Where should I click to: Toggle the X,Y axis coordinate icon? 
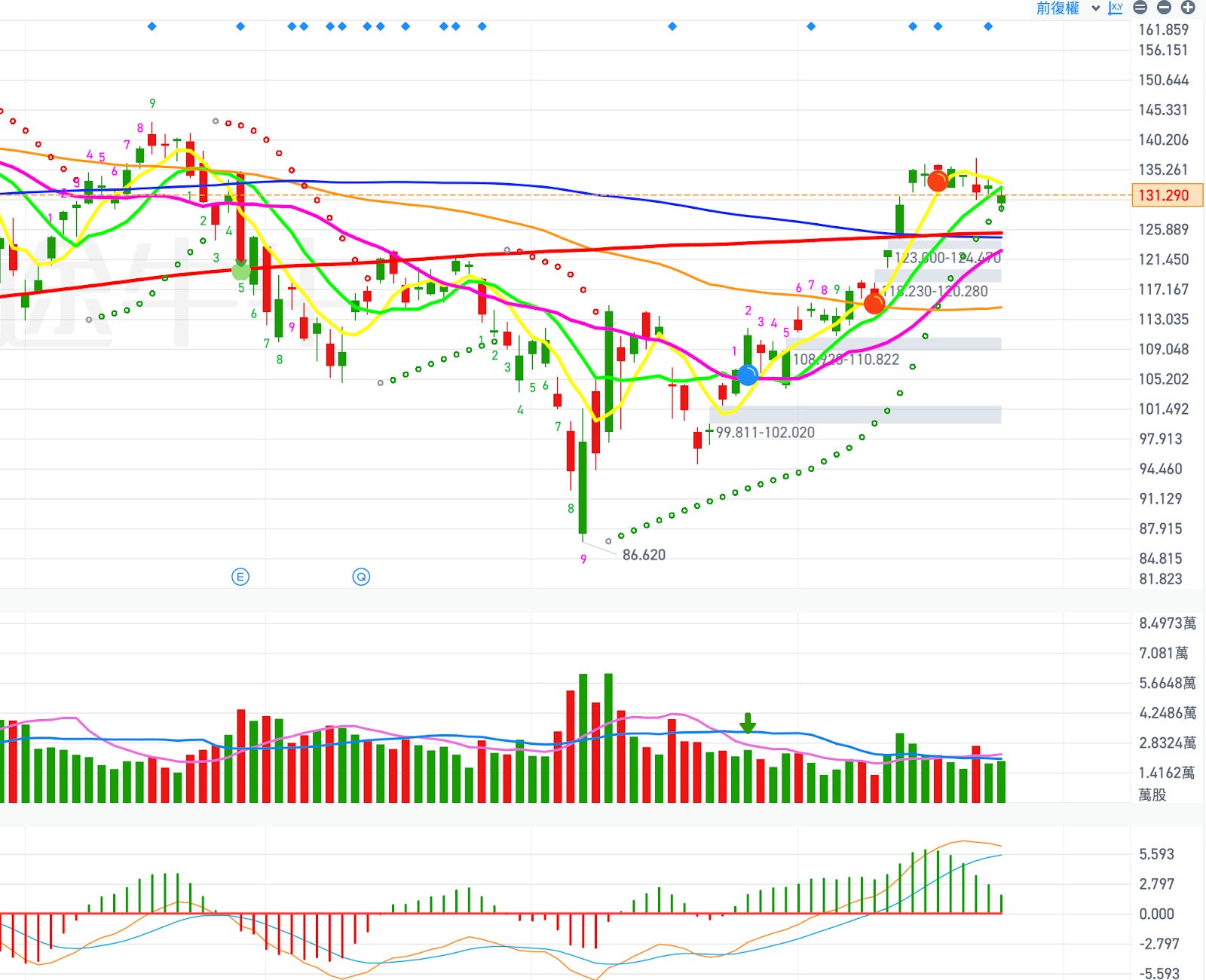(x=1116, y=8)
